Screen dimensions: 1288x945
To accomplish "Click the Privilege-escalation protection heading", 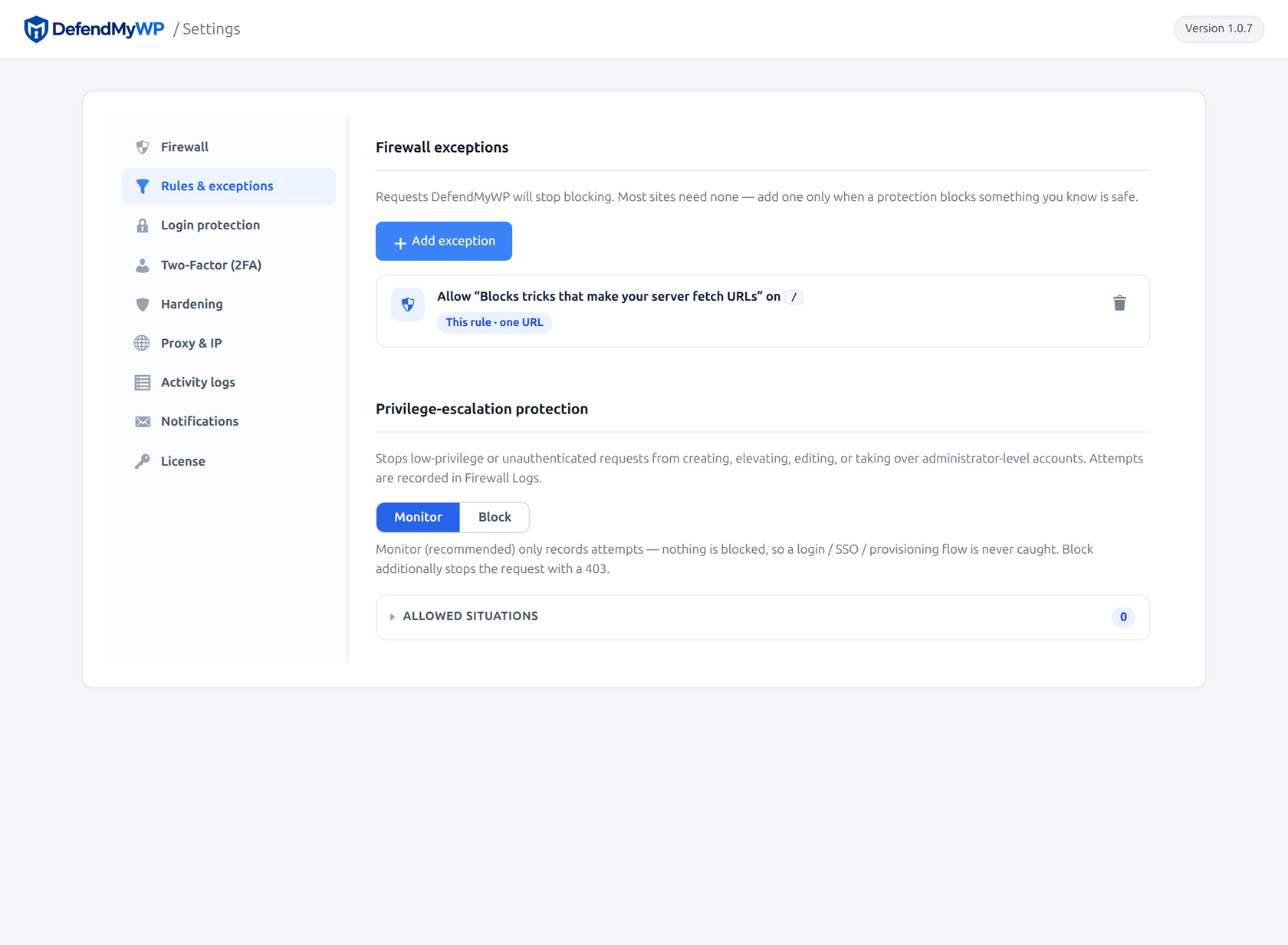I will pyautogui.click(x=482, y=410).
